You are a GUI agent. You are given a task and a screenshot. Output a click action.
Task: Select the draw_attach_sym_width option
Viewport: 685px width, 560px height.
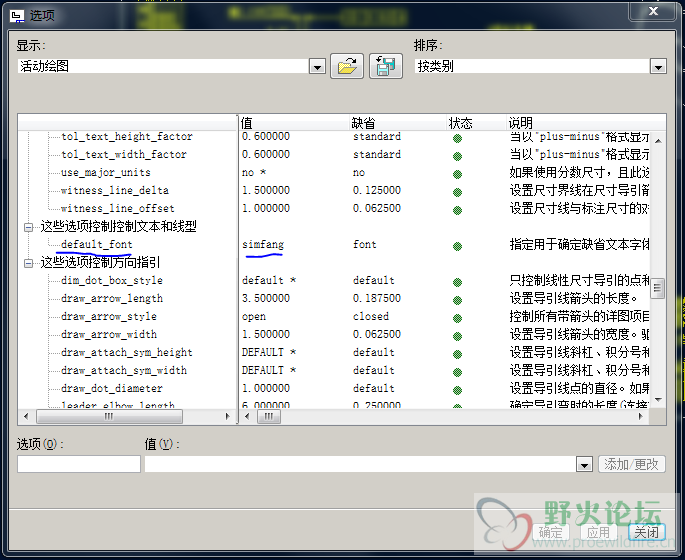124,370
